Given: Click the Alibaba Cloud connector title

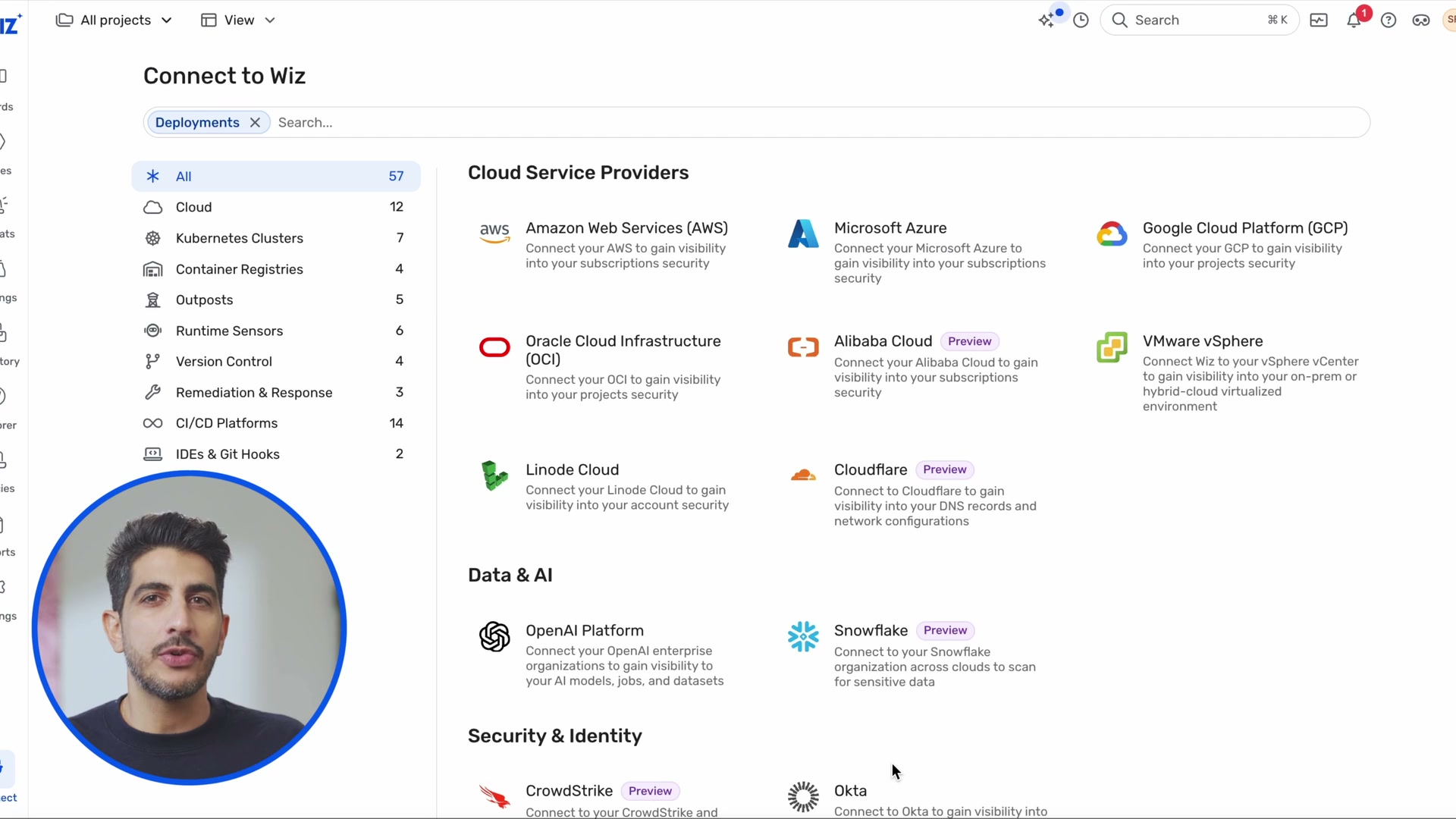Looking at the screenshot, I should tap(883, 341).
